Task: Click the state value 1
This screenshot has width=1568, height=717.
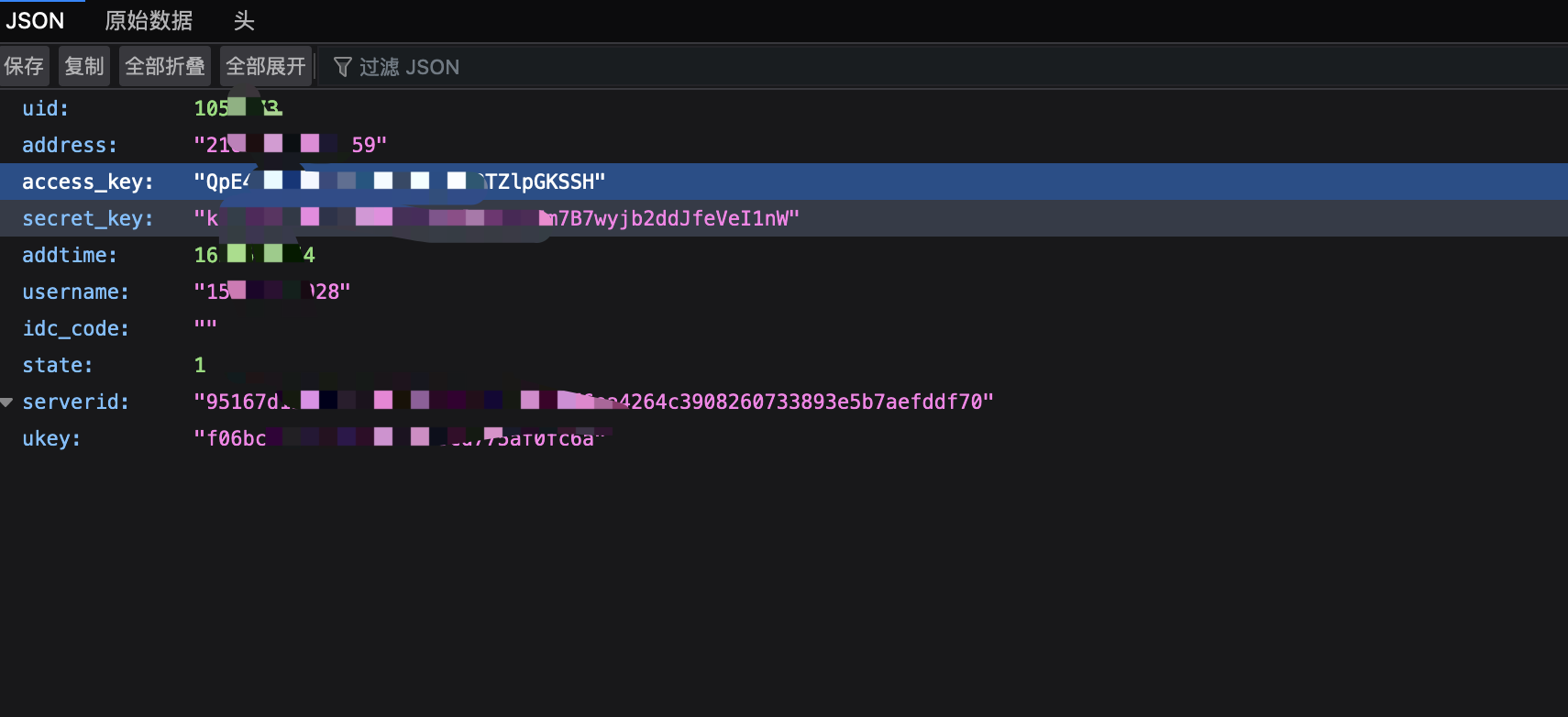Action: click(200, 365)
